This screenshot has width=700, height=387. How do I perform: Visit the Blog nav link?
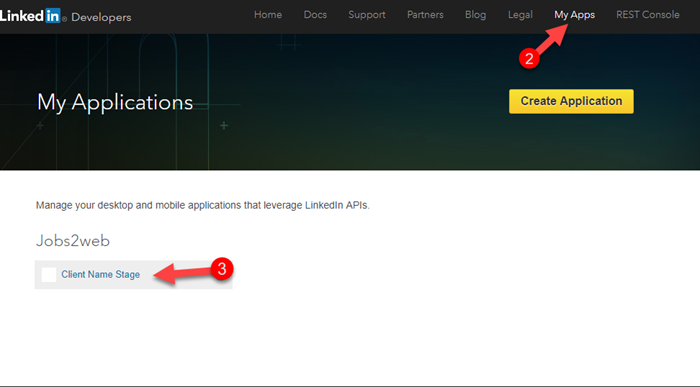(x=475, y=15)
